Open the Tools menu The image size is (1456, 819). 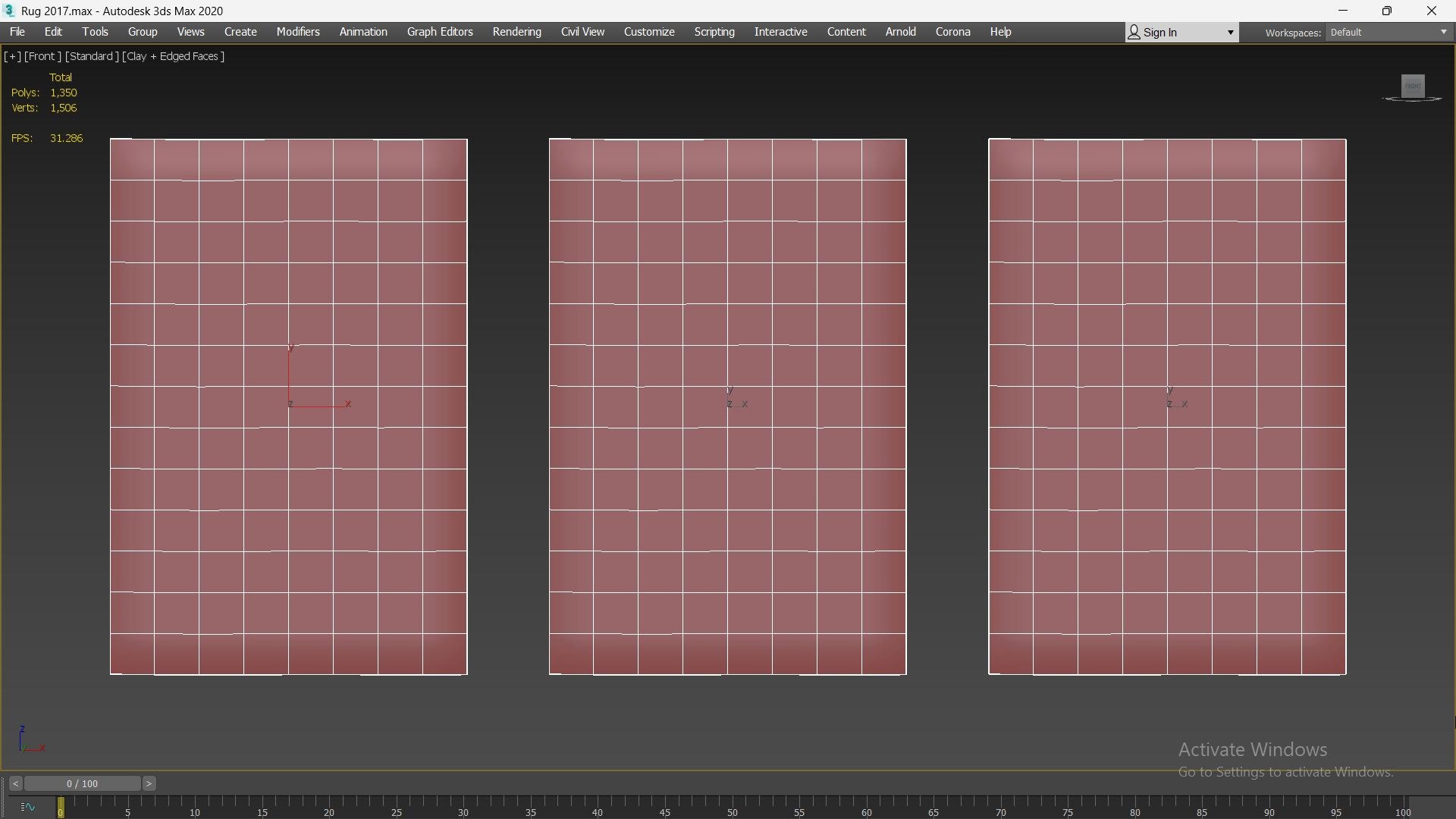[x=95, y=32]
